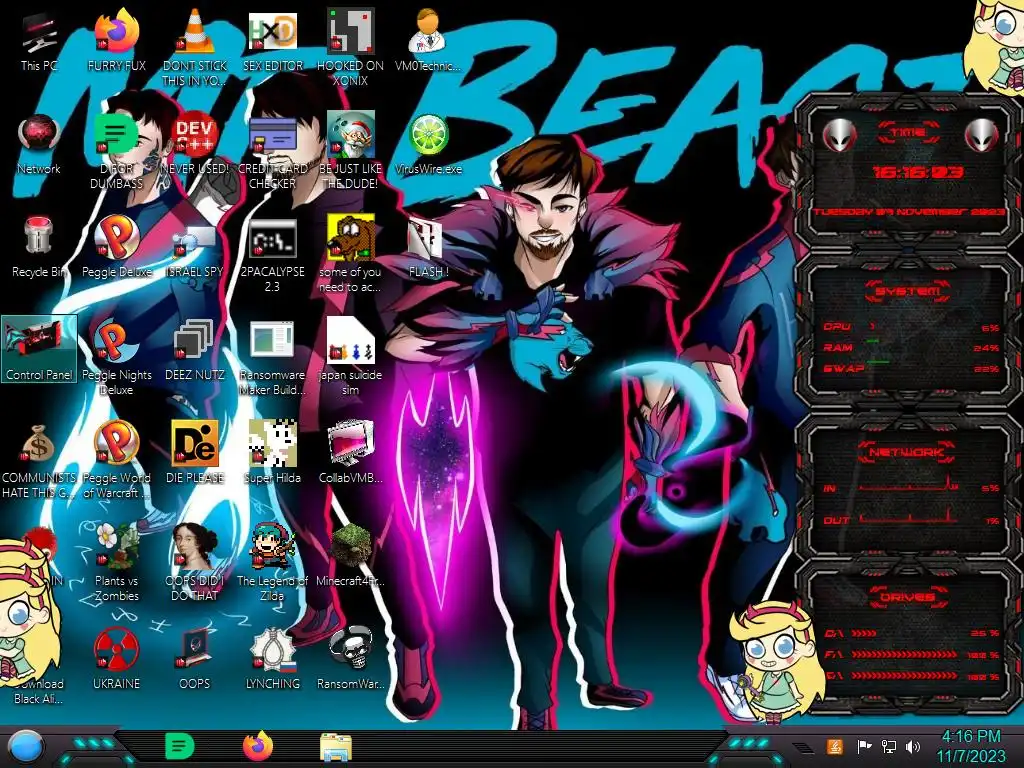This screenshot has width=1024, height=768.
Task: Click the orange Java tray icon
Action: pos(835,746)
